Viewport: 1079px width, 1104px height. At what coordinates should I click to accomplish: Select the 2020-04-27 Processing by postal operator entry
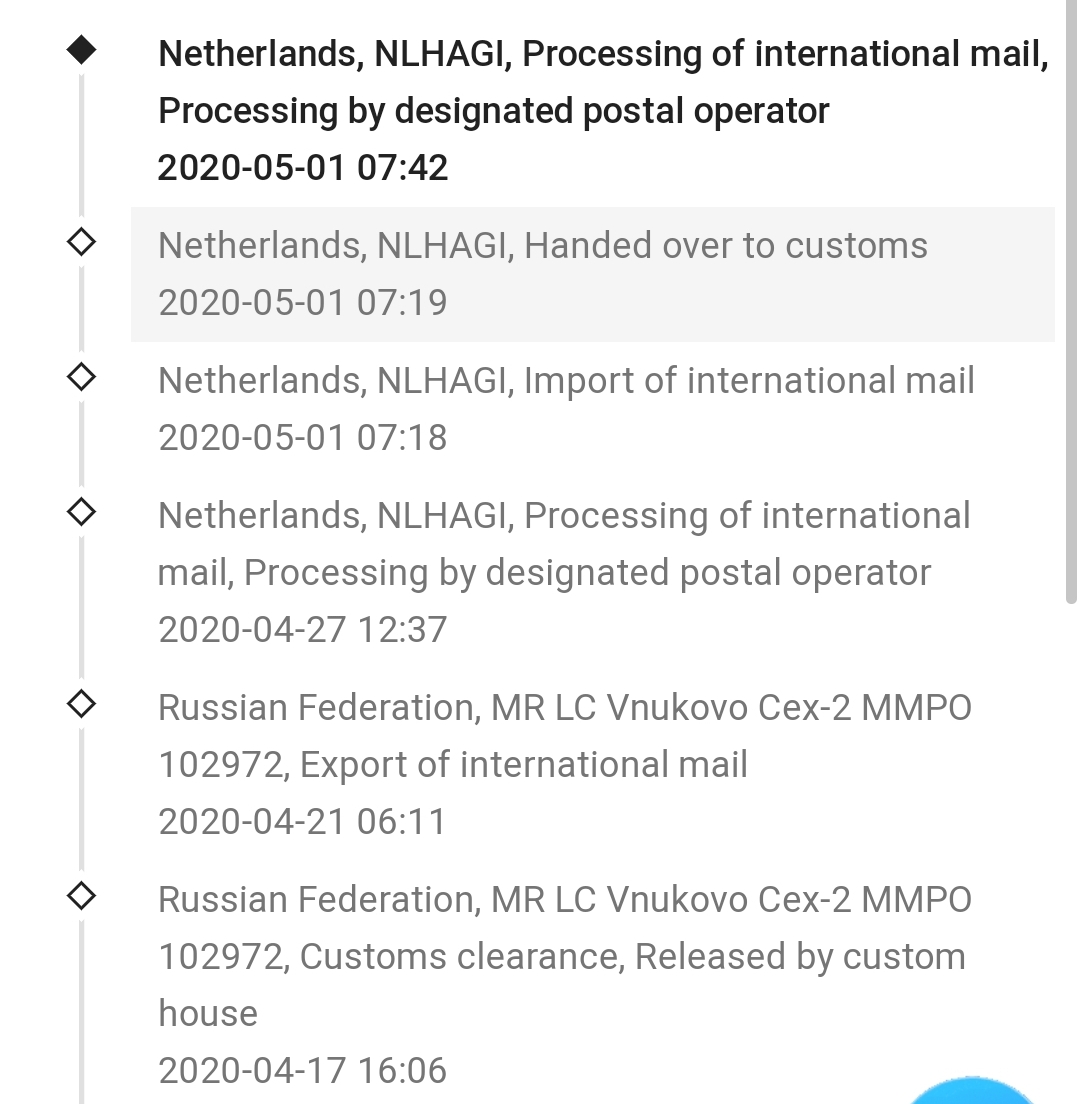(x=592, y=572)
